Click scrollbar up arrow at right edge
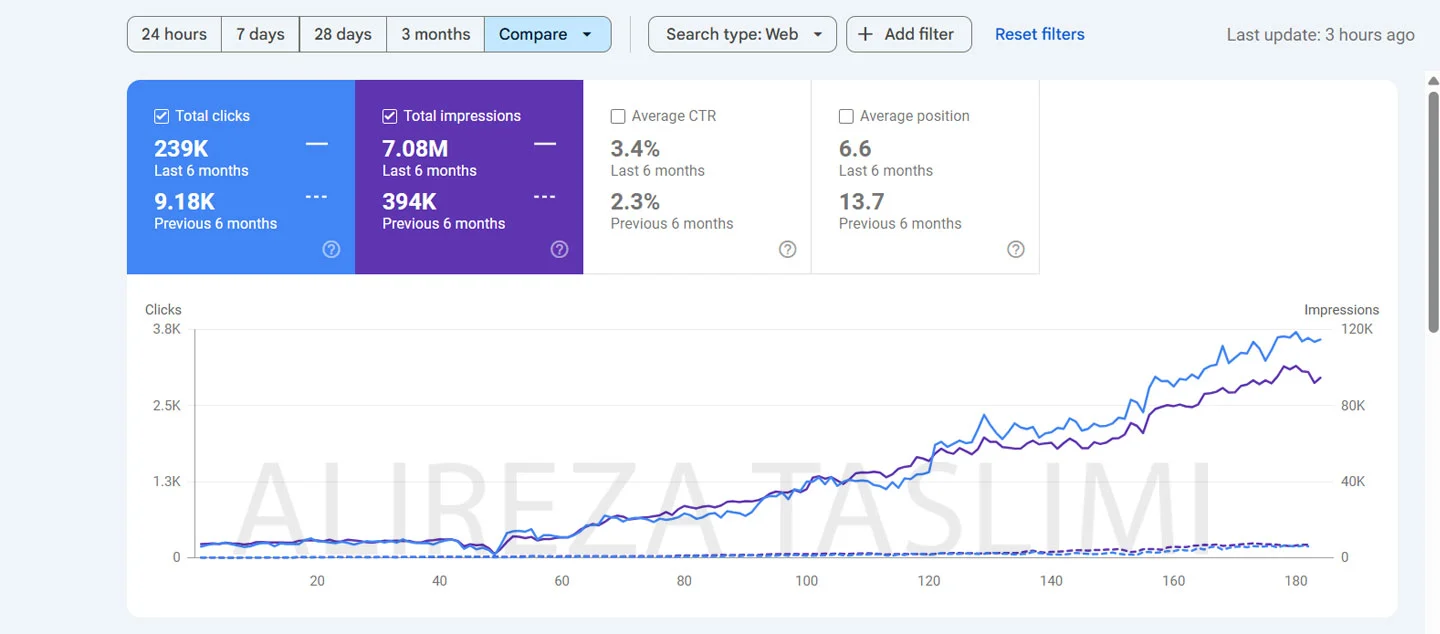Screen dimensions: 1440x634 [1432, 82]
